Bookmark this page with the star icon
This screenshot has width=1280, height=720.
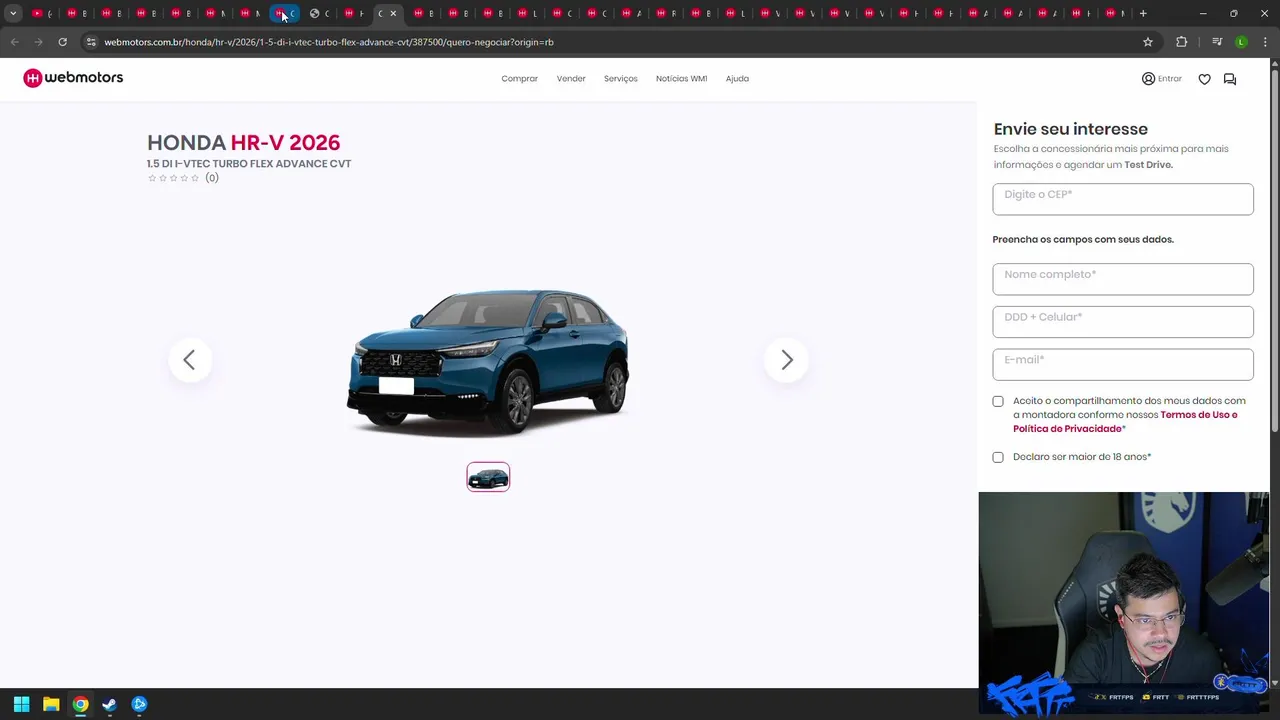[1148, 42]
